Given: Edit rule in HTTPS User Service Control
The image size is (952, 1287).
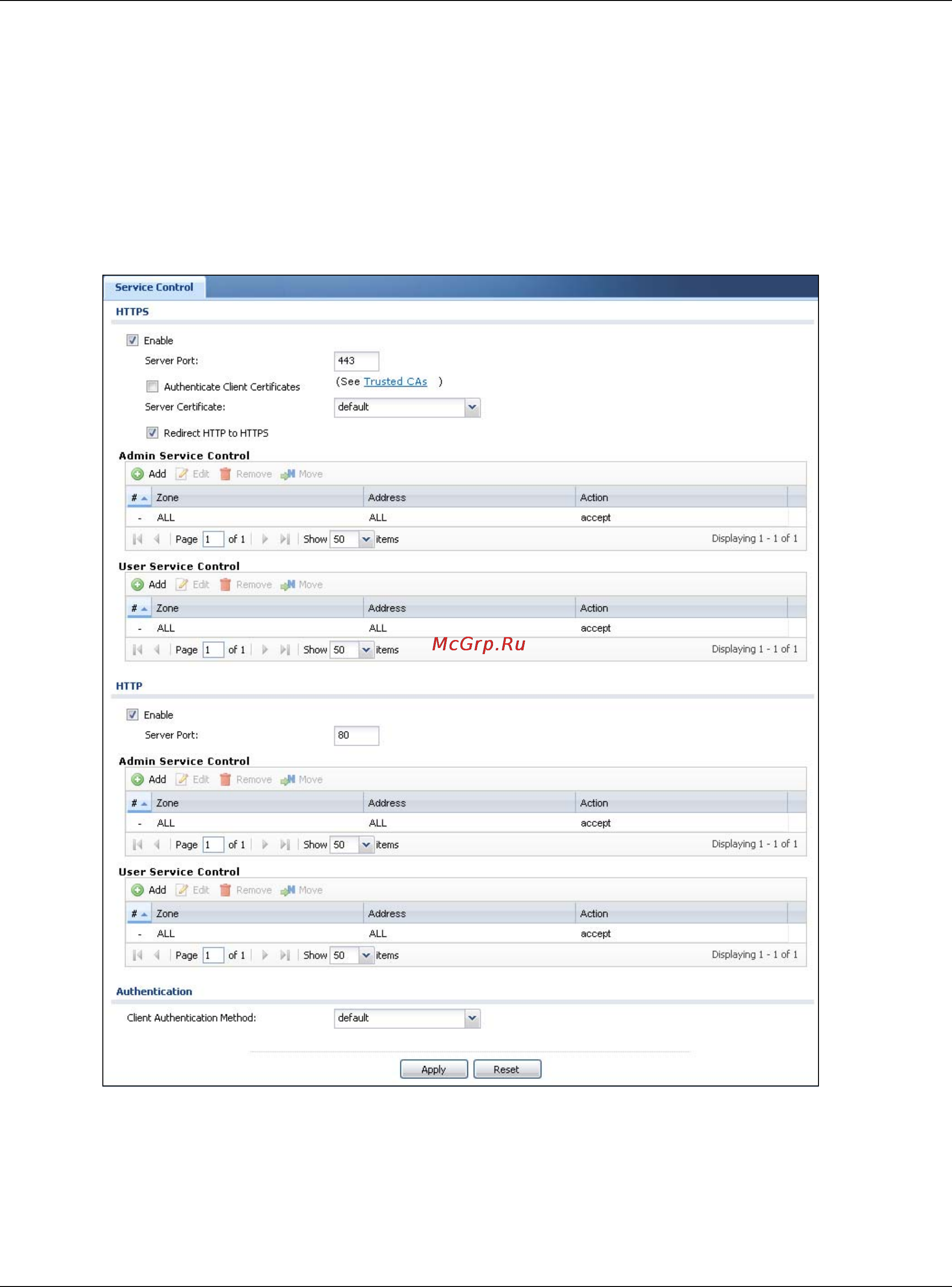Looking at the screenshot, I should coord(192,584).
